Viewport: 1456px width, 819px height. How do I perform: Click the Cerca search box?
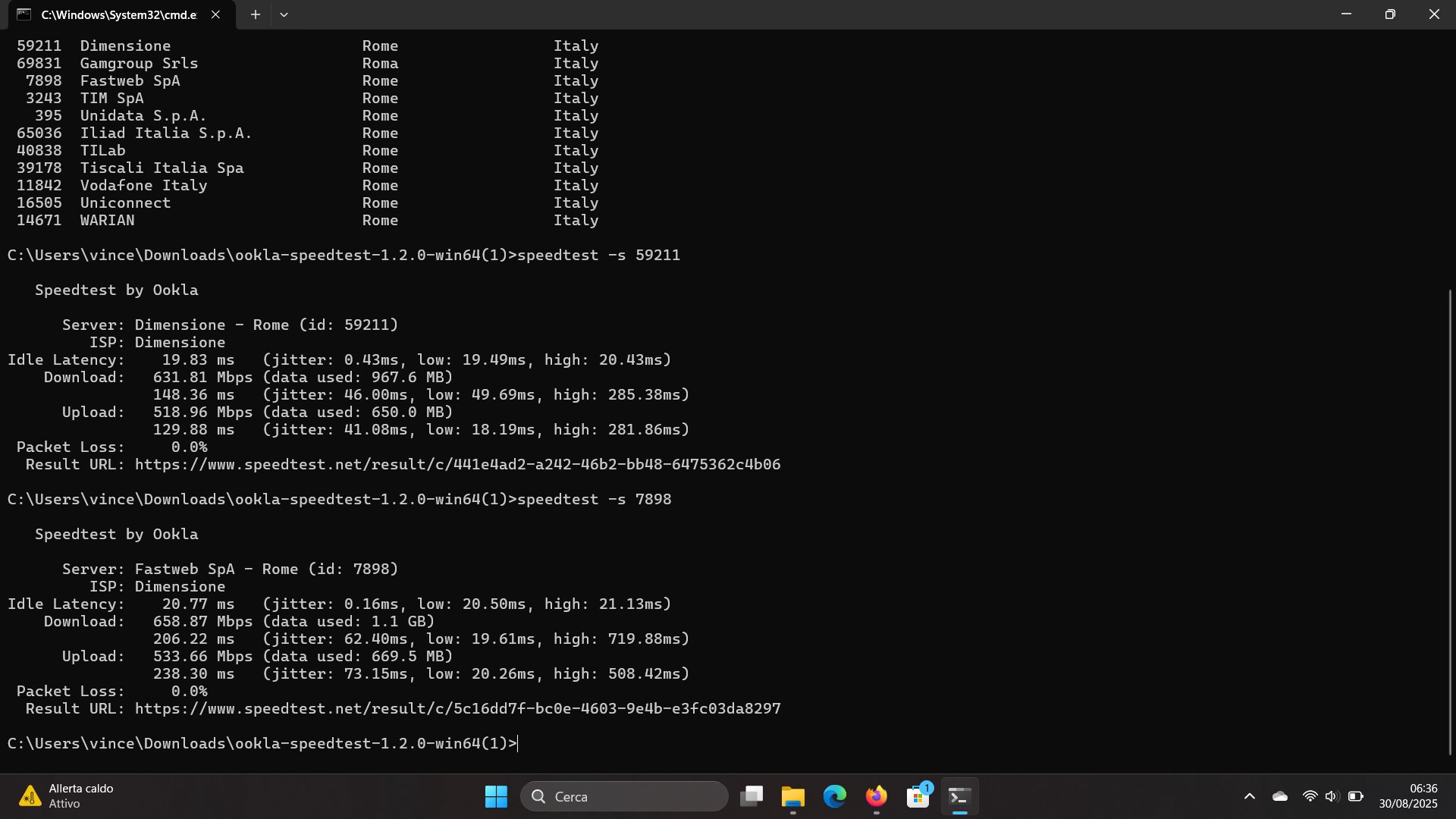click(x=624, y=796)
